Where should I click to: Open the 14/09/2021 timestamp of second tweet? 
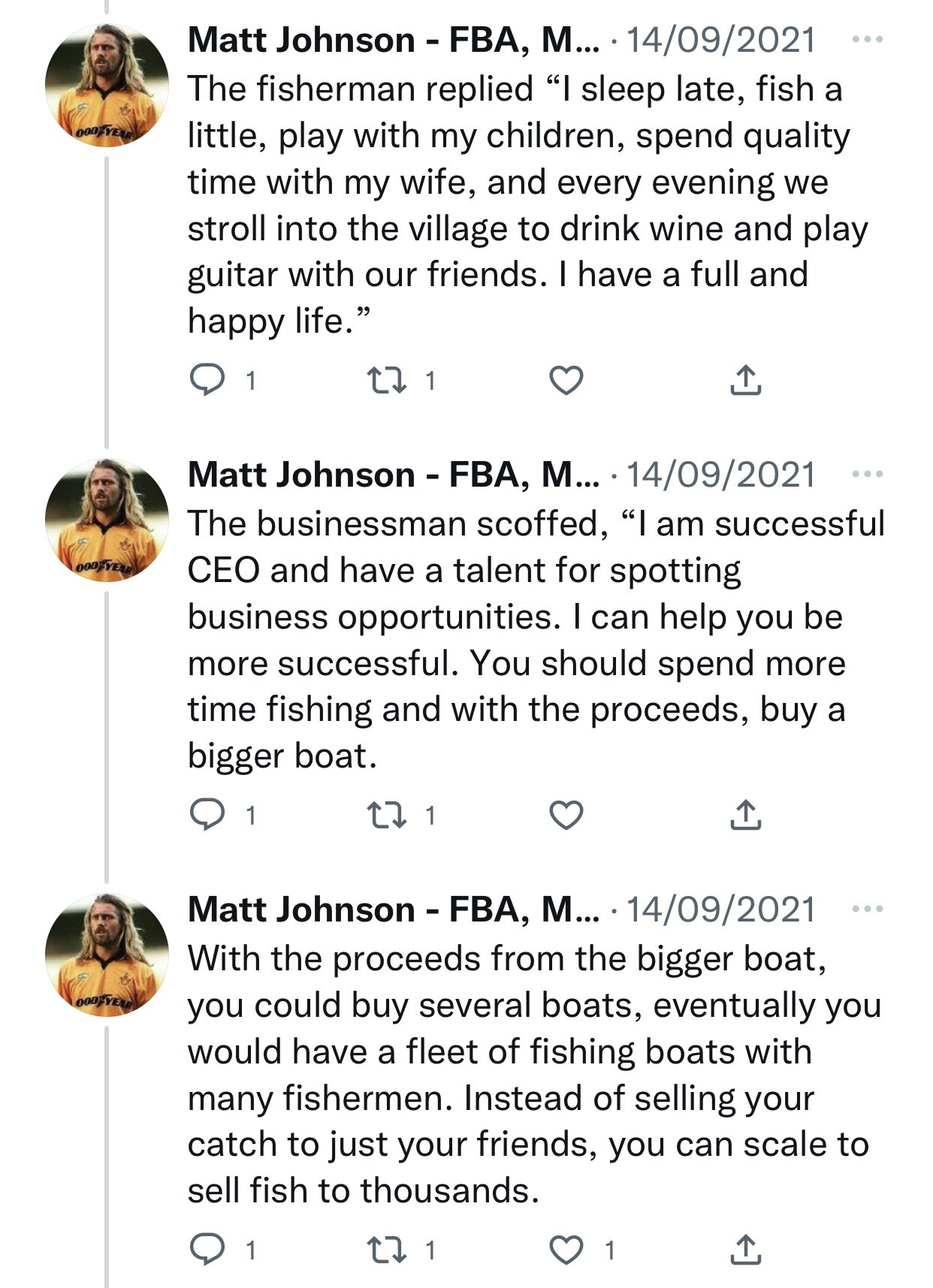720,475
